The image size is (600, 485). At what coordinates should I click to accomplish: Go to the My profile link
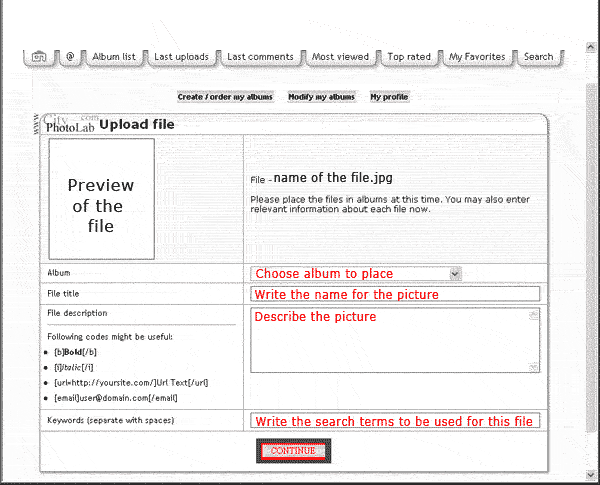[389, 97]
